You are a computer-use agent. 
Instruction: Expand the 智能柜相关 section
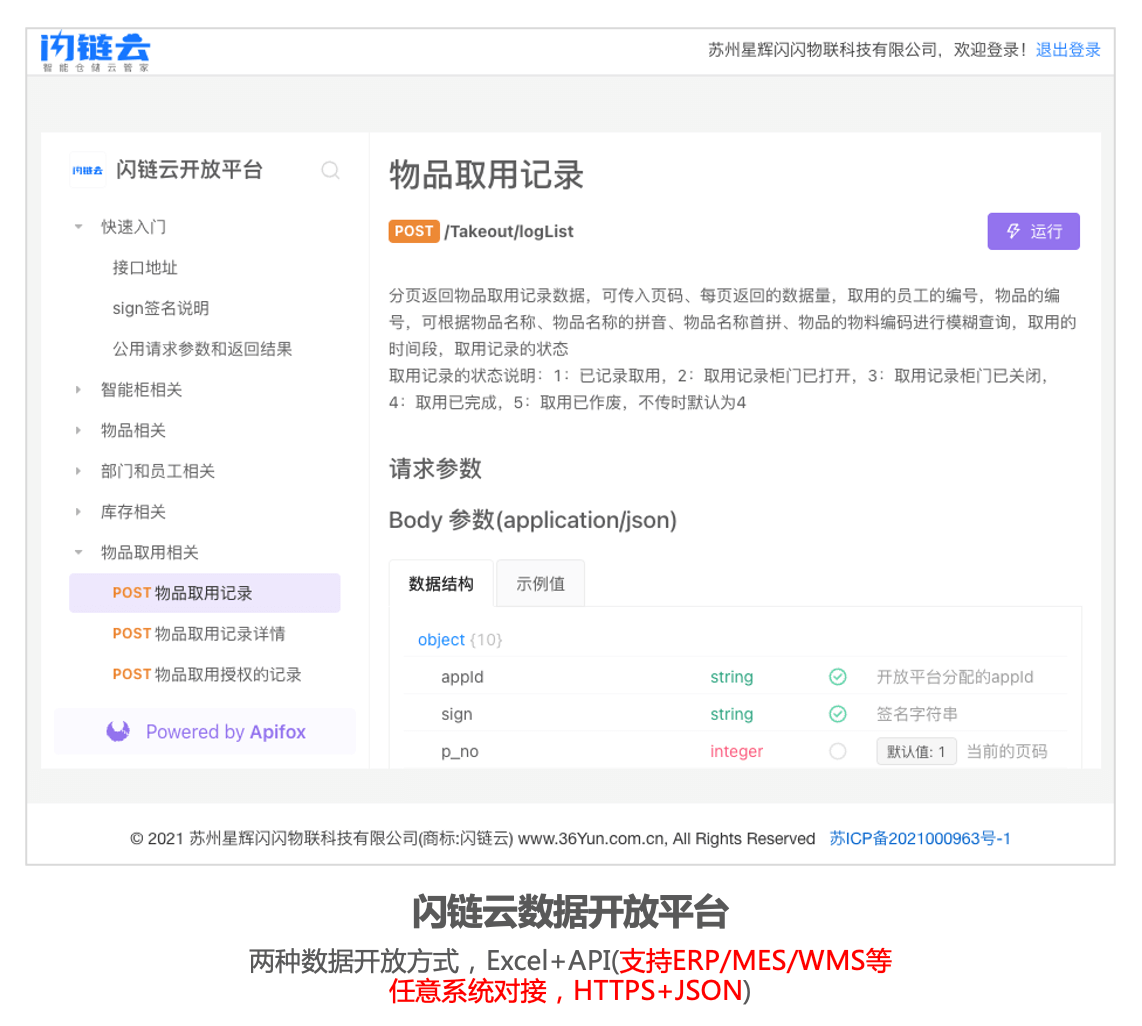[x=78, y=390]
